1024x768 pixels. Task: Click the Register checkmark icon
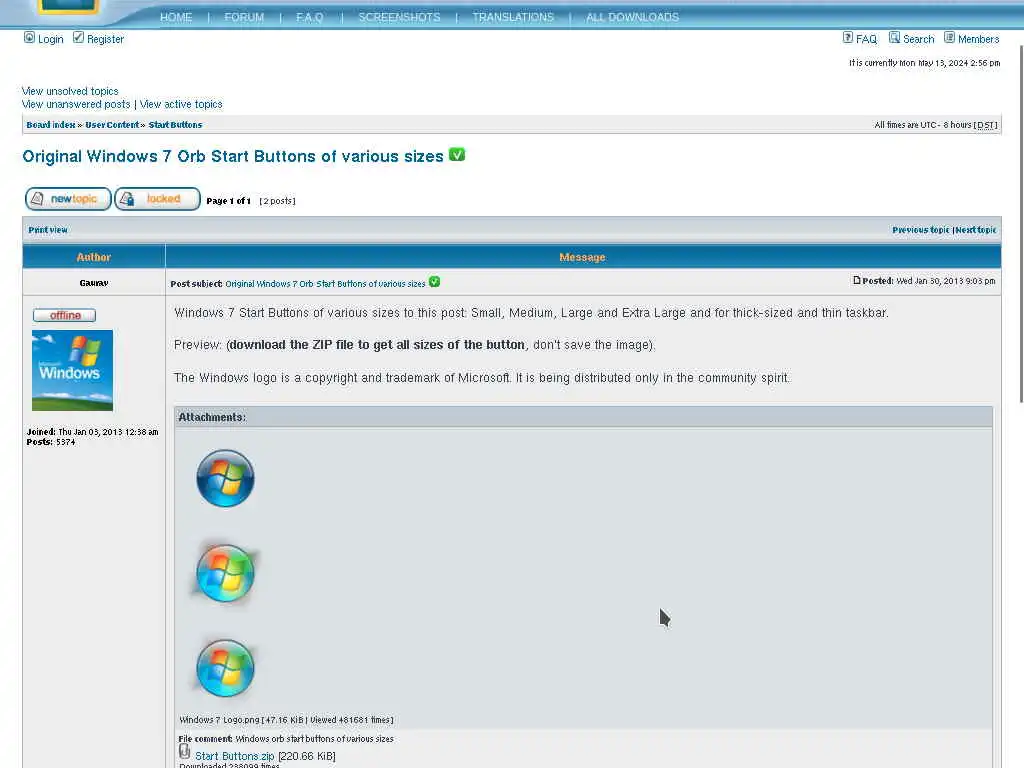78,37
